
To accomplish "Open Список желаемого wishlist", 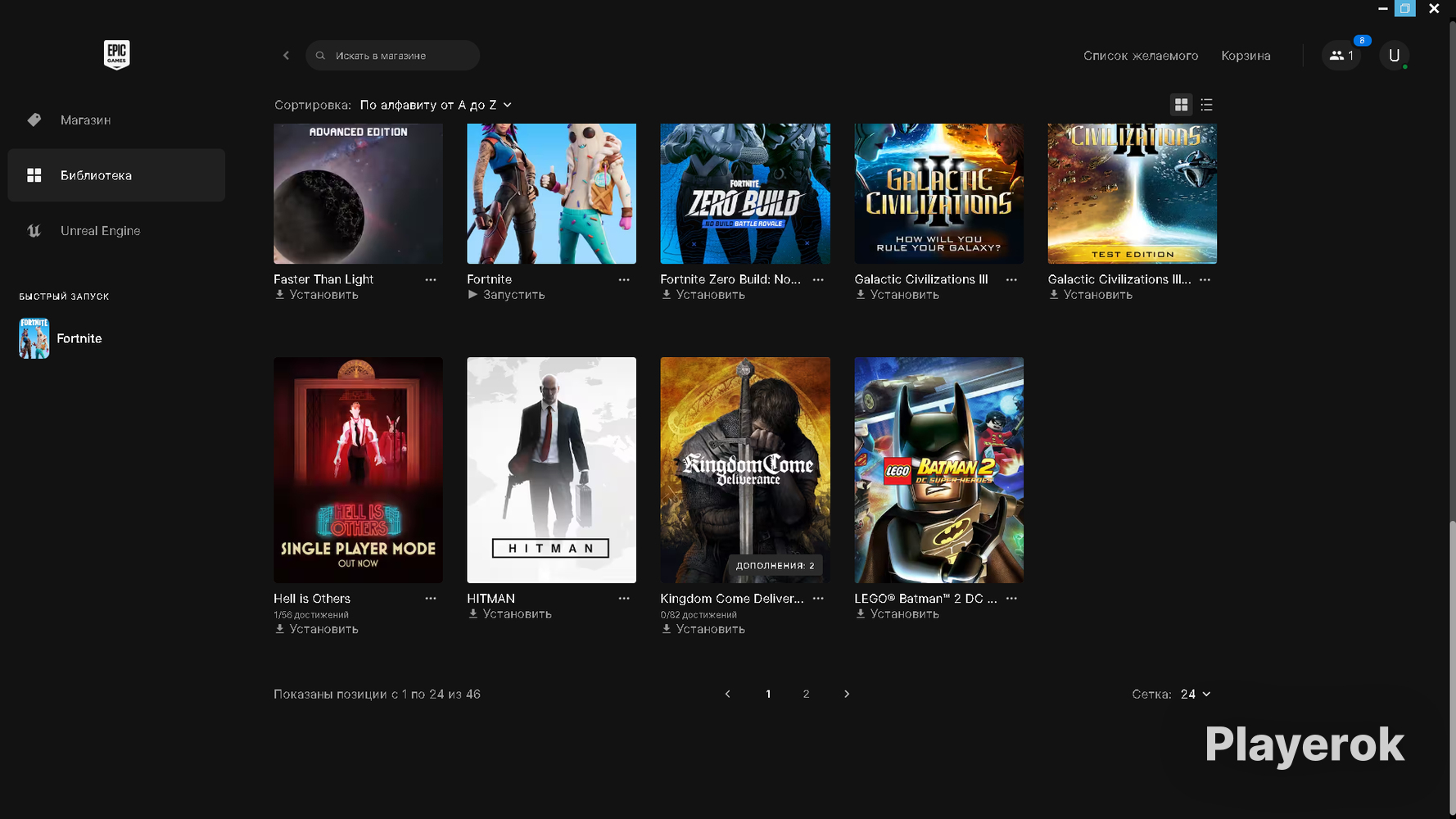I will [x=1141, y=56].
